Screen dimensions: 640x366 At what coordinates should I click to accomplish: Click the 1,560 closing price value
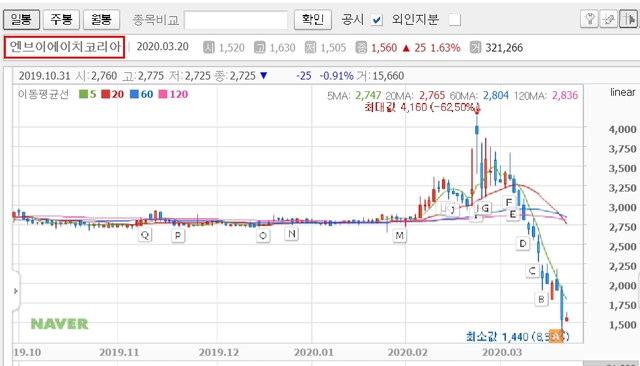click(384, 48)
